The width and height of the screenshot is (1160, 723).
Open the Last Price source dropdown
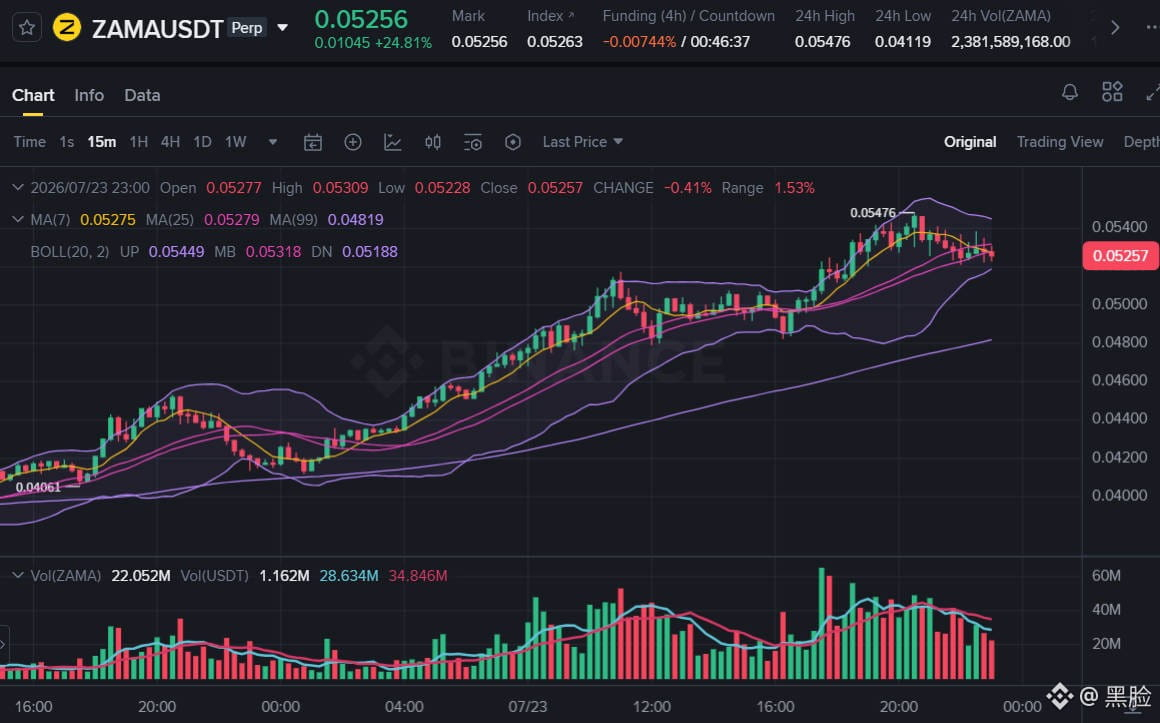click(x=583, y=141)
